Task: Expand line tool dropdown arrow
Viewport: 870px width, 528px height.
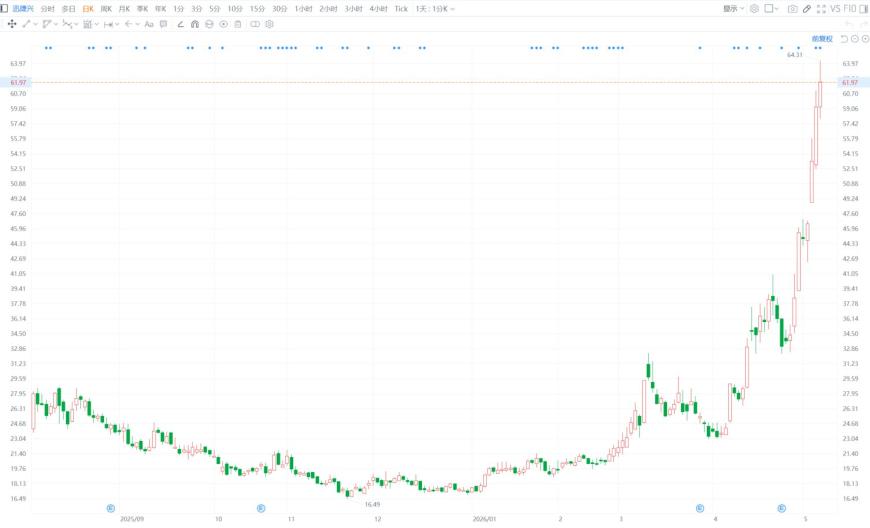Action: click(x=36, y=24)
